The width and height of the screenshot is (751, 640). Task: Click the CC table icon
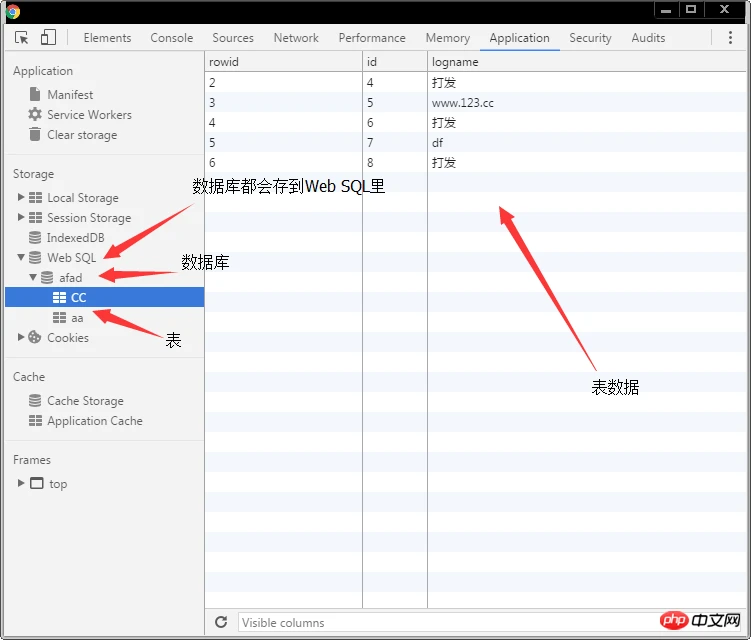pos(59,297)
